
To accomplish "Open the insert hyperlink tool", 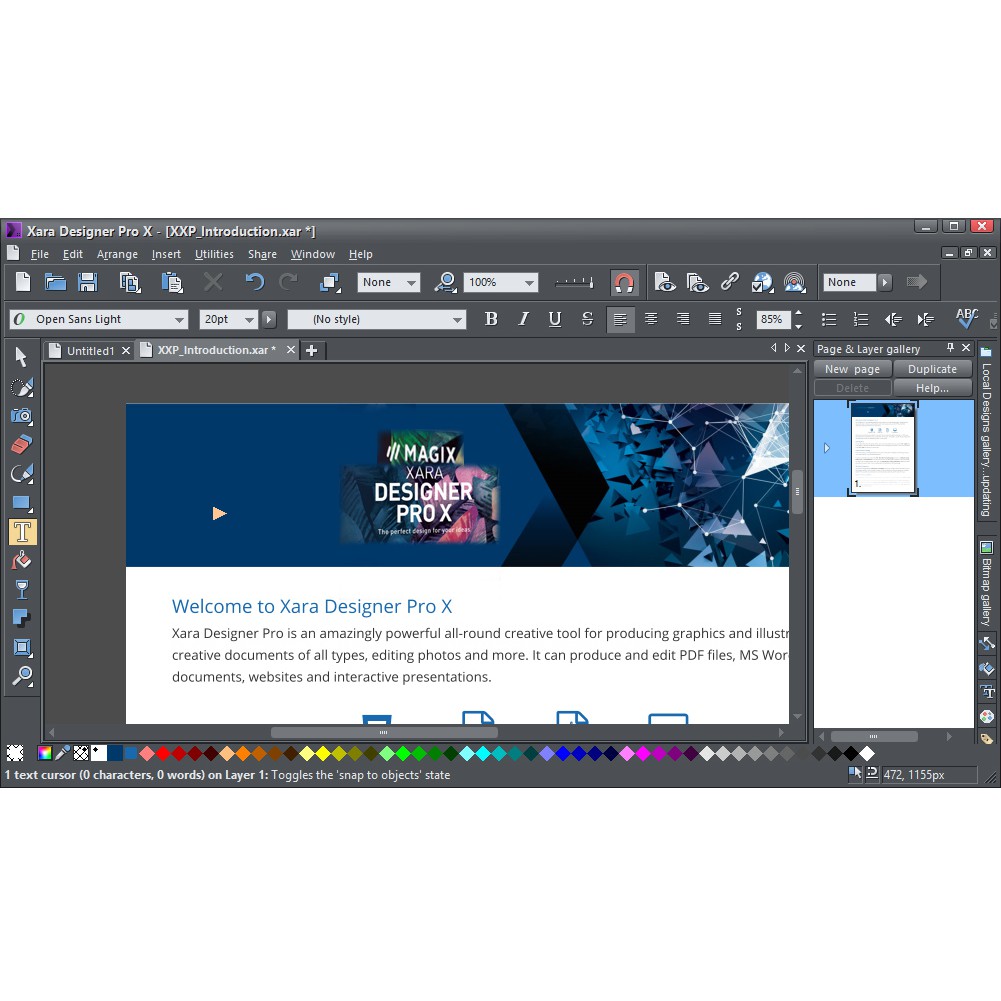I will tap(731, 281).
